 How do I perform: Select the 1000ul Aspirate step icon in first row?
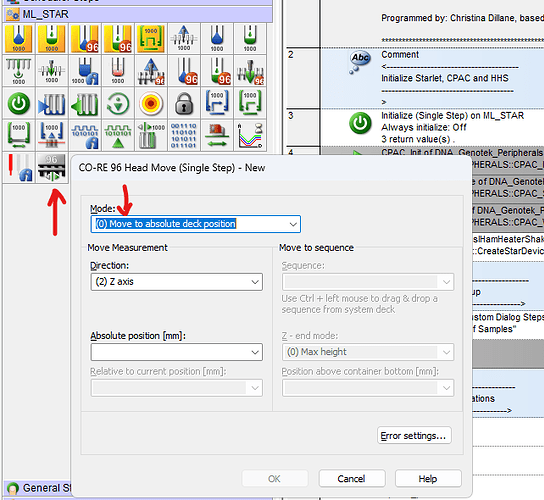19,39
